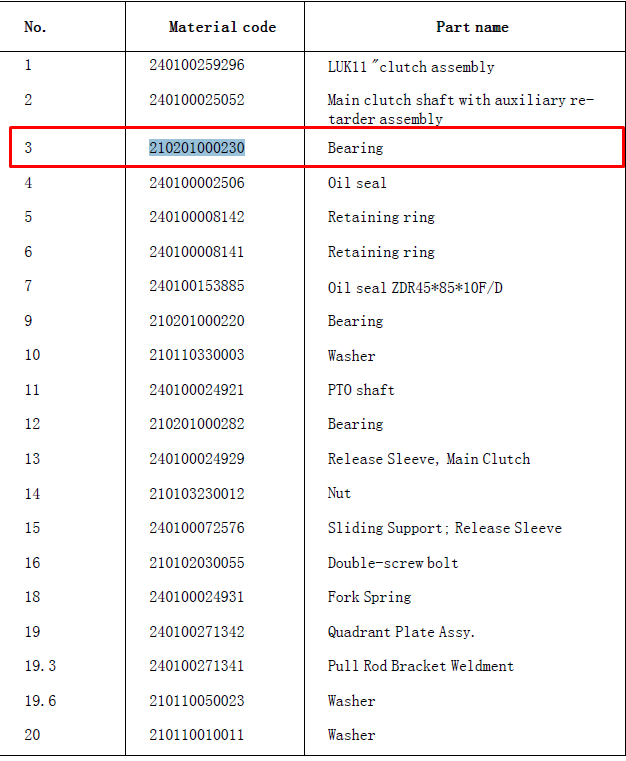Click Main clutch shaft with auxiliary retarder text
This screenshot has height=761, width=626.
(461, 109)
